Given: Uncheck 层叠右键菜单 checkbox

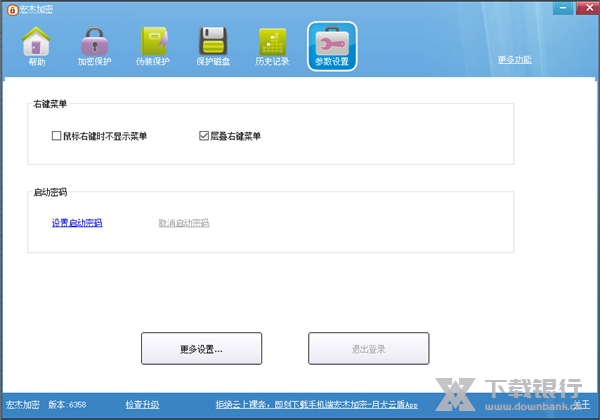Looking at the screenshot, I should [204, 136].
